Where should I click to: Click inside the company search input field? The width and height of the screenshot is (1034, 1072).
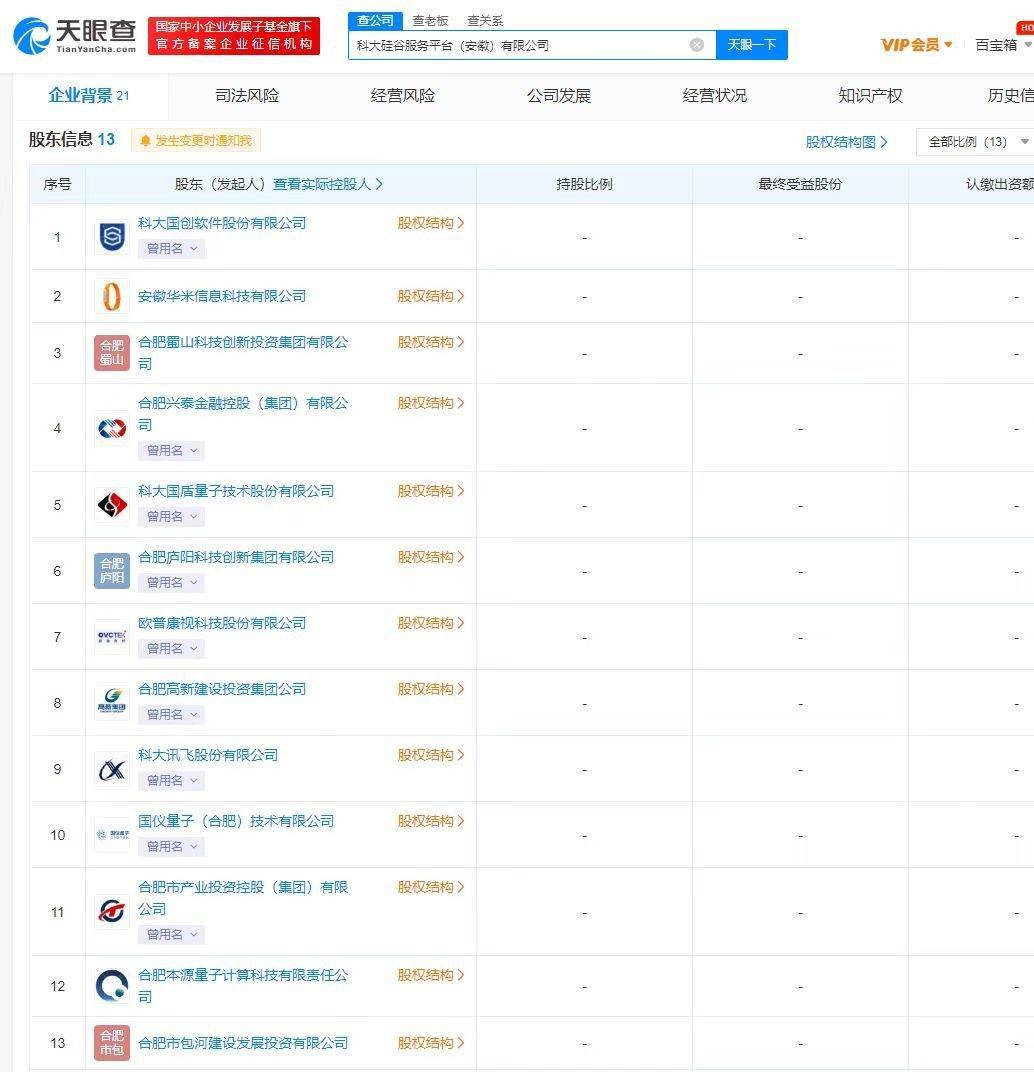tap(520, 44)
